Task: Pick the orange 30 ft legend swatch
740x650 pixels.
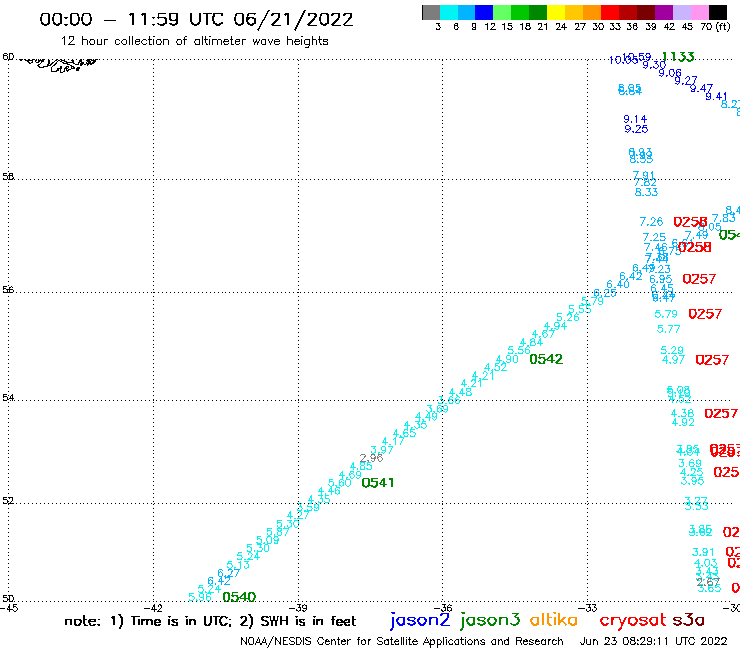Action: [592, 12]
